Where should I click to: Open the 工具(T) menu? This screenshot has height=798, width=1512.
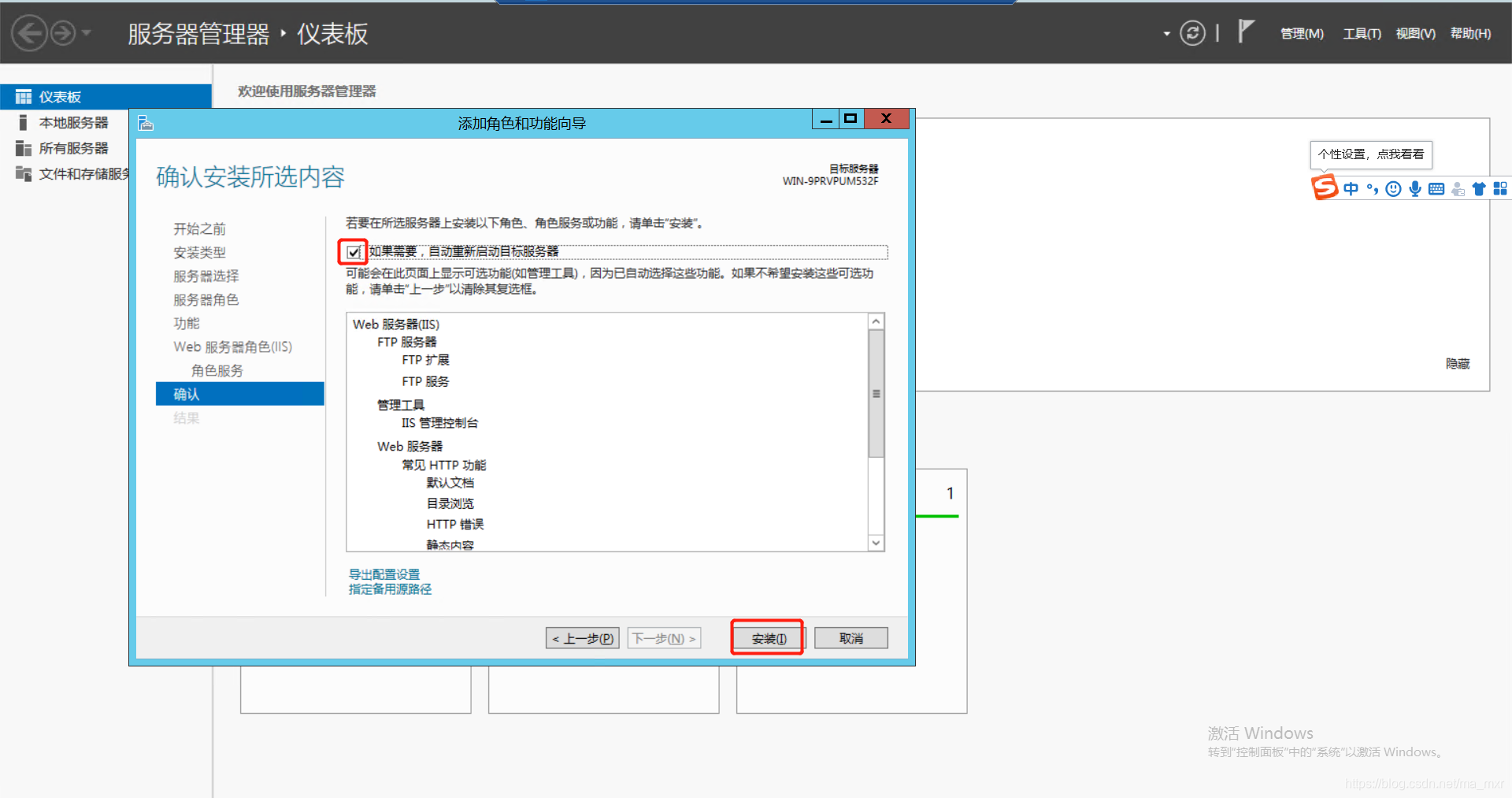tap(1362, 33)
